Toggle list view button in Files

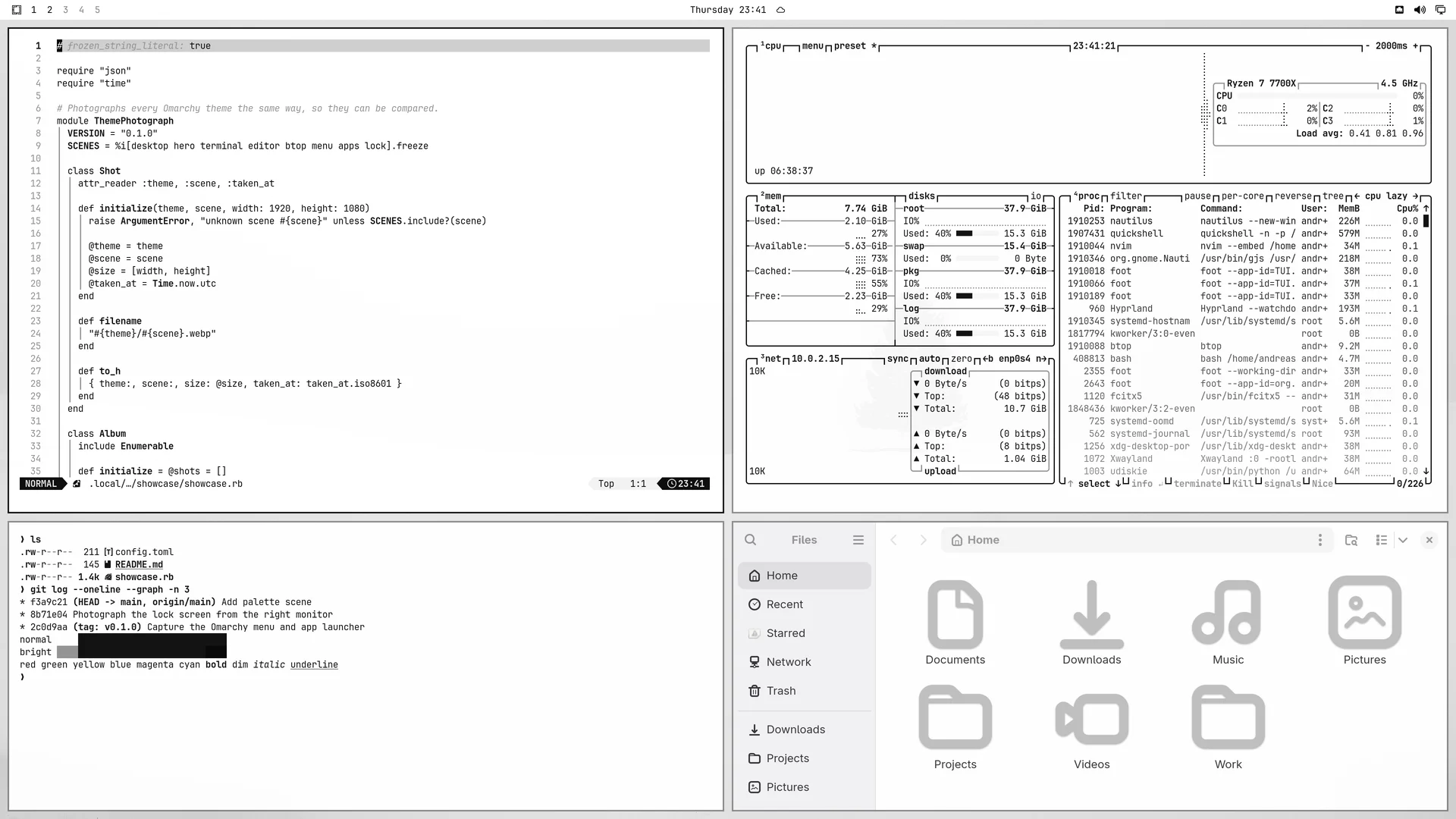click(1381, 540)
